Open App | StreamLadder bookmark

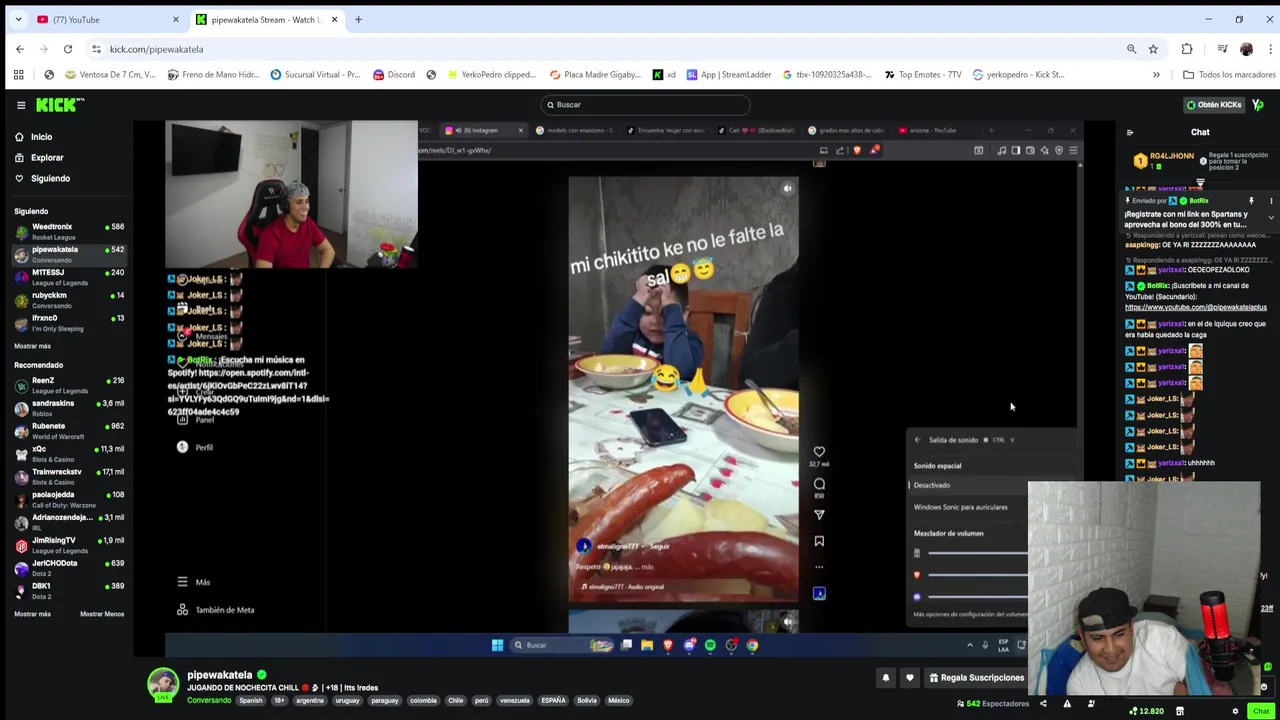pos(729,75)
